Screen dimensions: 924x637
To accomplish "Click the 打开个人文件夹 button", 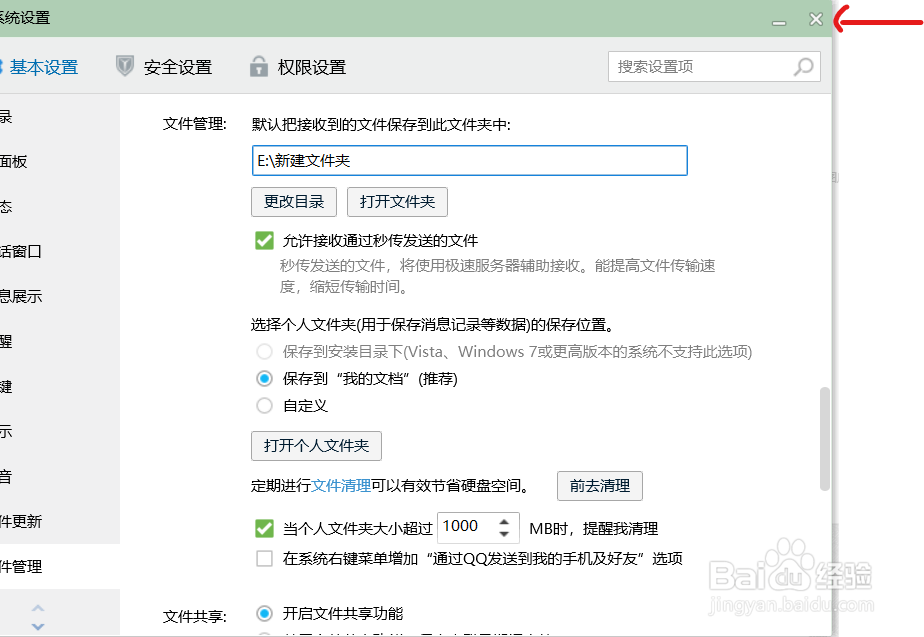I will (x=316, y=446).
